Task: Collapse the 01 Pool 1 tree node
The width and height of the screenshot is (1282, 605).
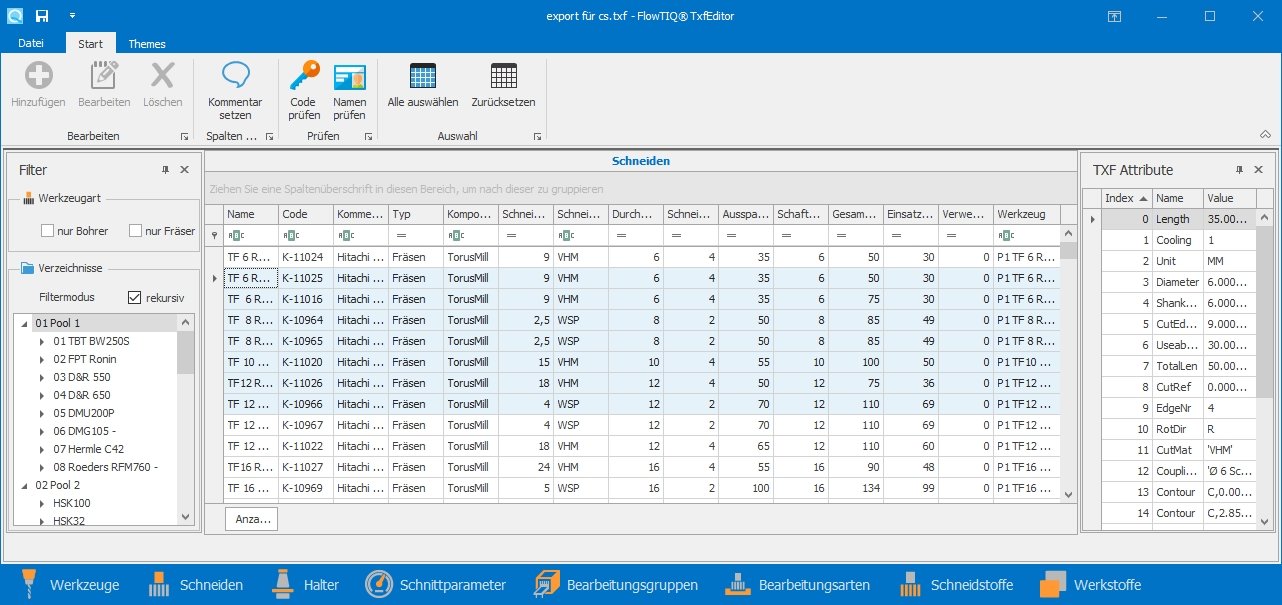Action: pyautogui.click(x=24, y=323)
